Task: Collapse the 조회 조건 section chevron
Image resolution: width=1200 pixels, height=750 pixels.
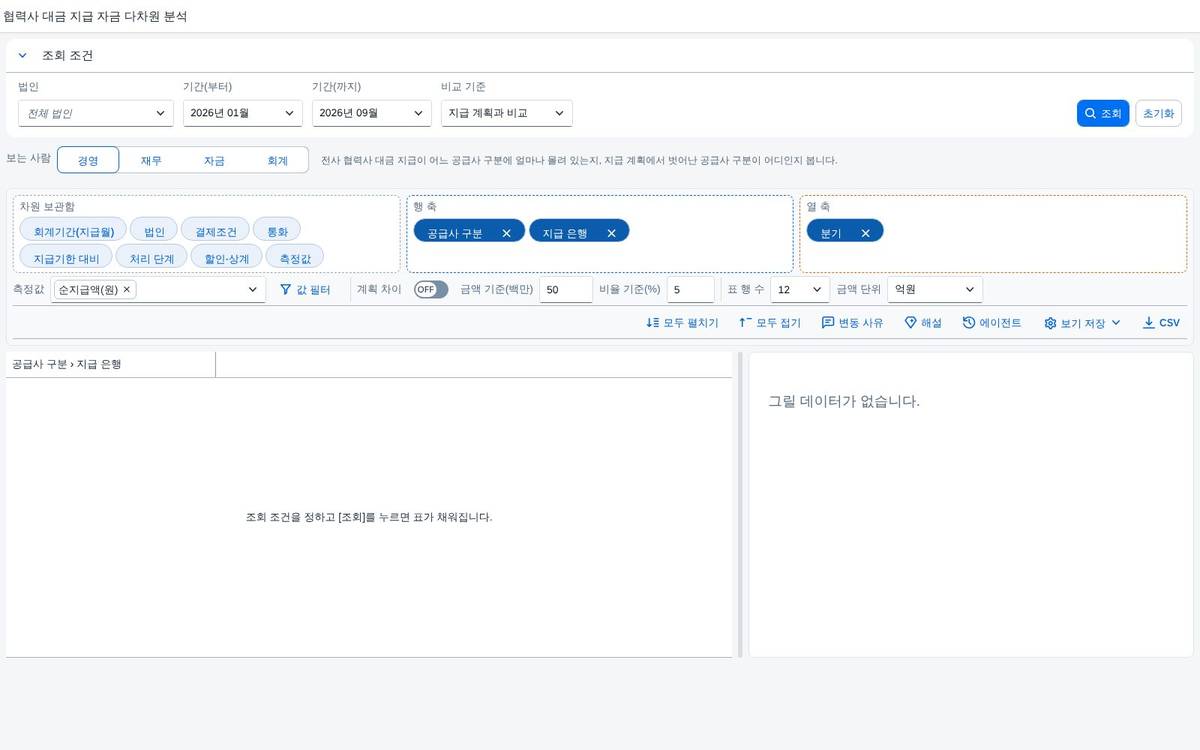Action: coord(22,56)
